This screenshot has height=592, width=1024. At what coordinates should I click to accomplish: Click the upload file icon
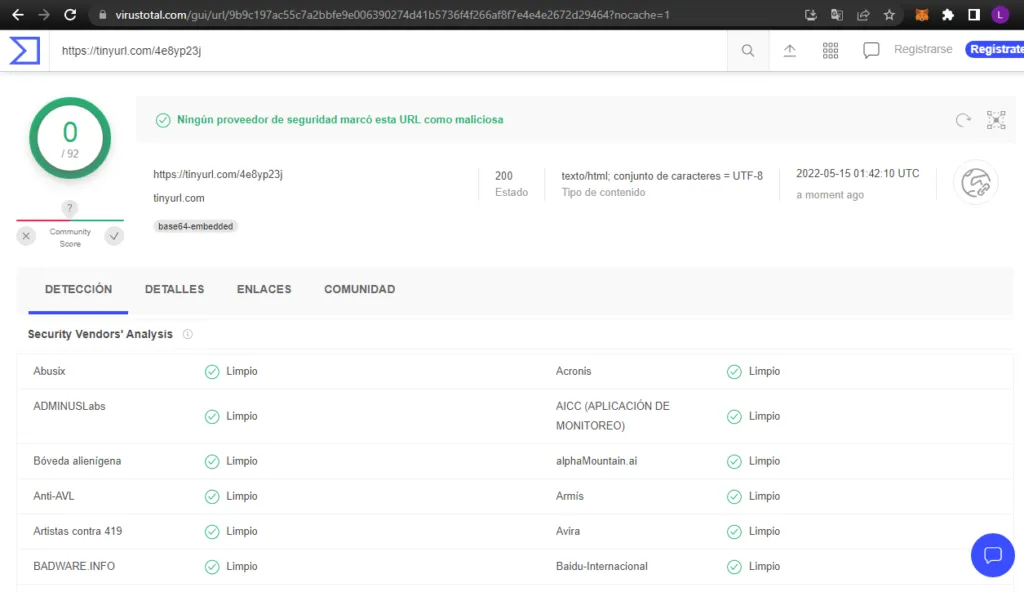[x=789, y=51]
